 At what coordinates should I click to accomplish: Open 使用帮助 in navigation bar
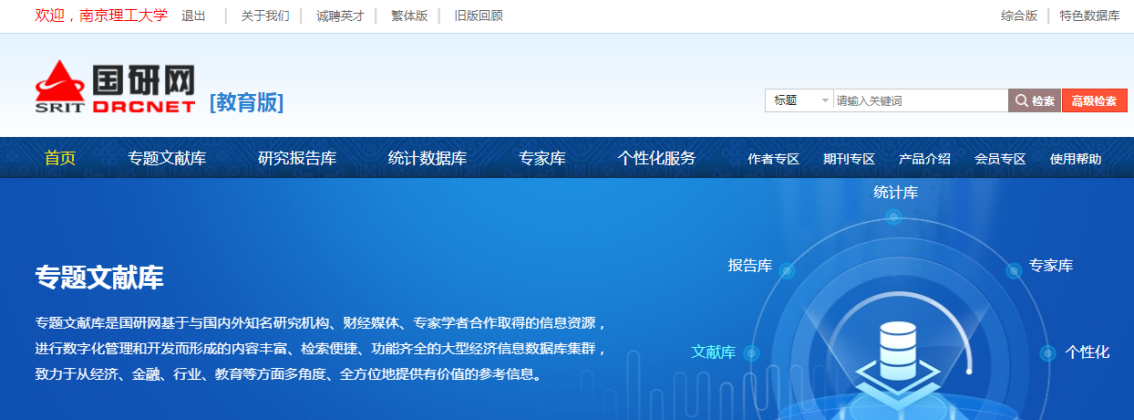click(x=1076, y=159)
